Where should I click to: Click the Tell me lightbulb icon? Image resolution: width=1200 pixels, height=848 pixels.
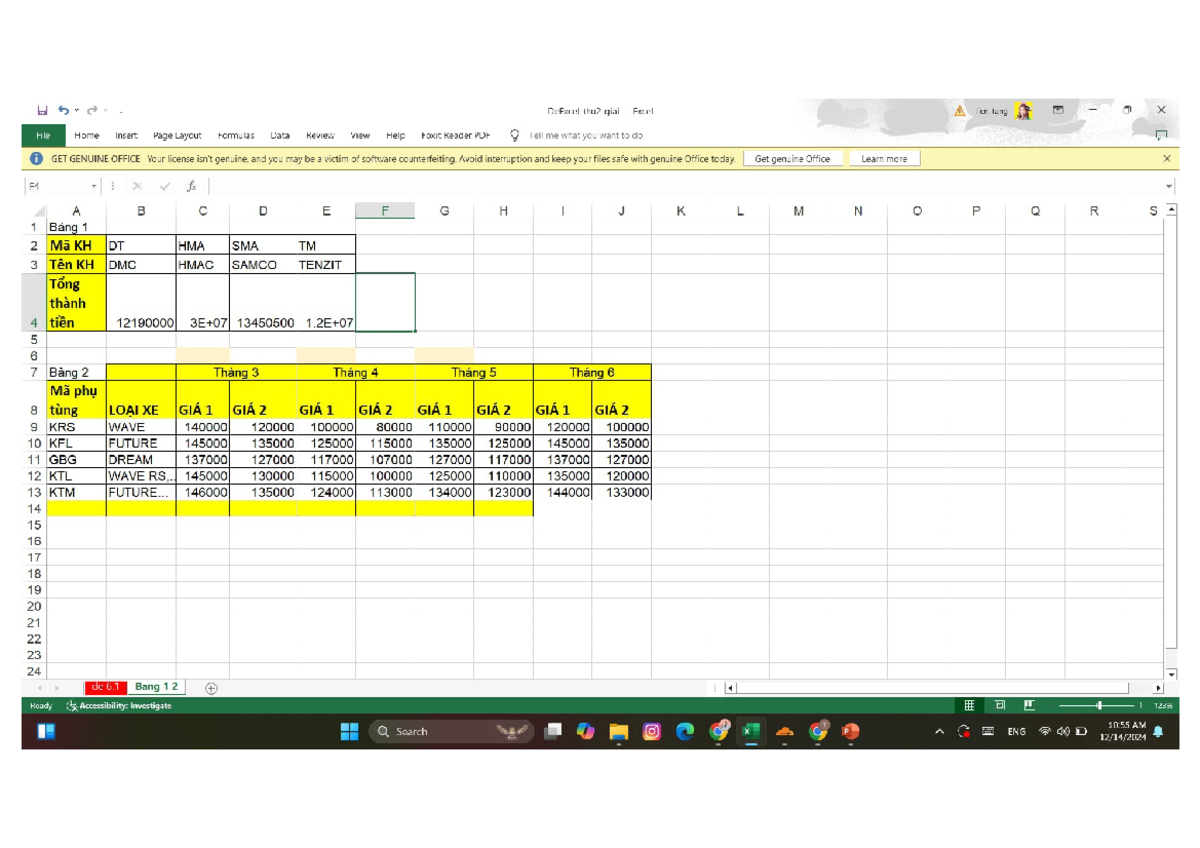click(x=515, y=135)
